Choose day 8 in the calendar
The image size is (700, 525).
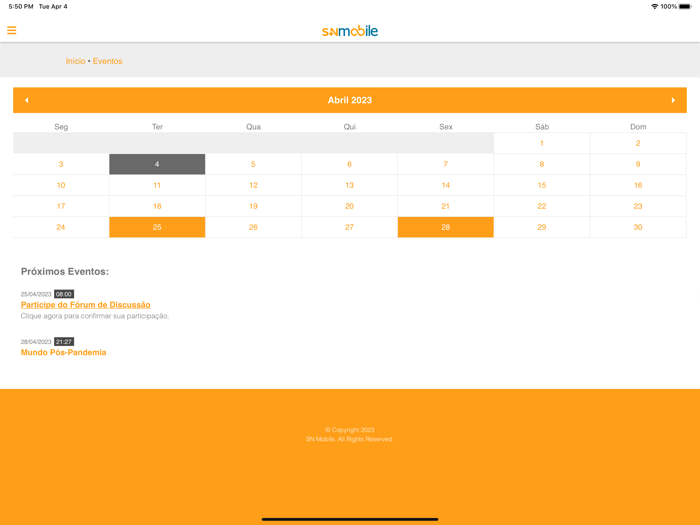(542, 164)
